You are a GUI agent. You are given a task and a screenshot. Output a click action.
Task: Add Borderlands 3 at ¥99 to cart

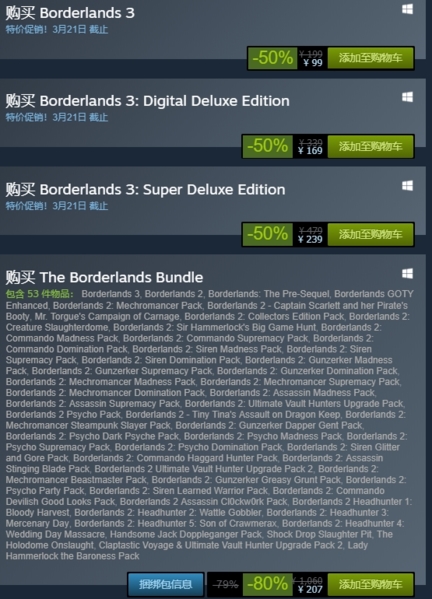(371, 58)
